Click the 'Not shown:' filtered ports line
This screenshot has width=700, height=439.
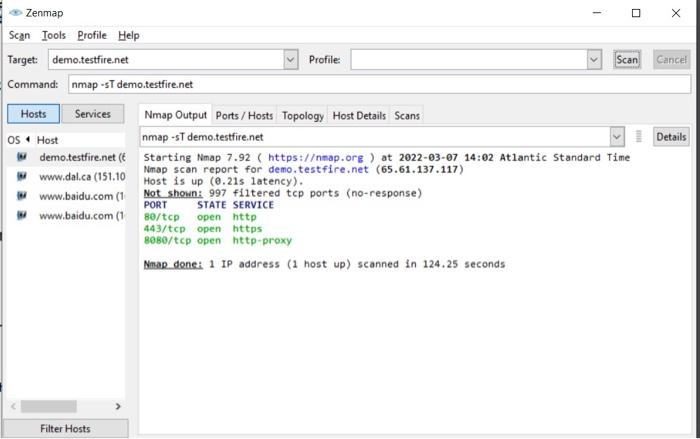coord(283,193)
